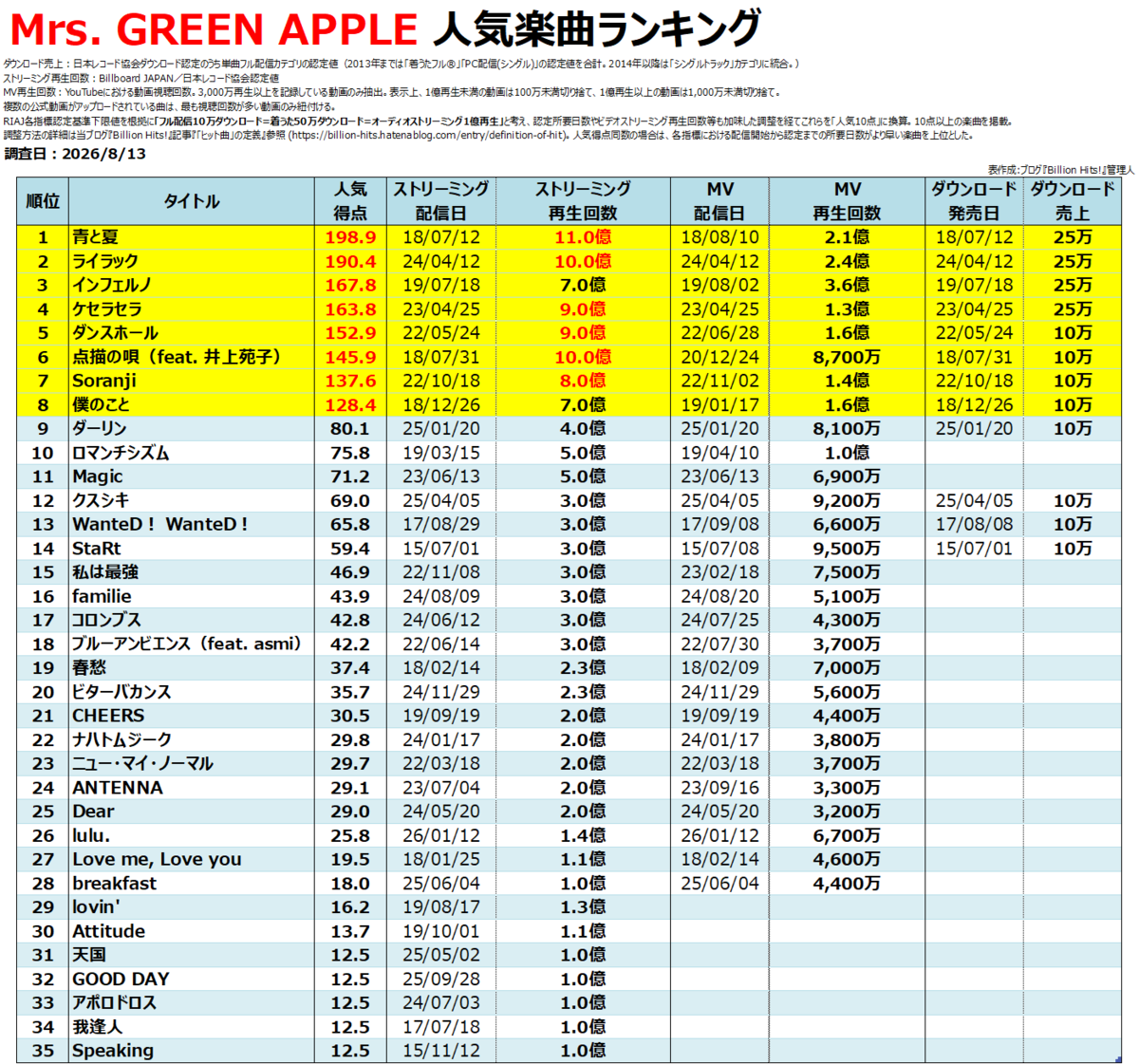Select the '僕のこと' title cell
Viewport: 1139px width, 1064px height.
pos(191,404)
